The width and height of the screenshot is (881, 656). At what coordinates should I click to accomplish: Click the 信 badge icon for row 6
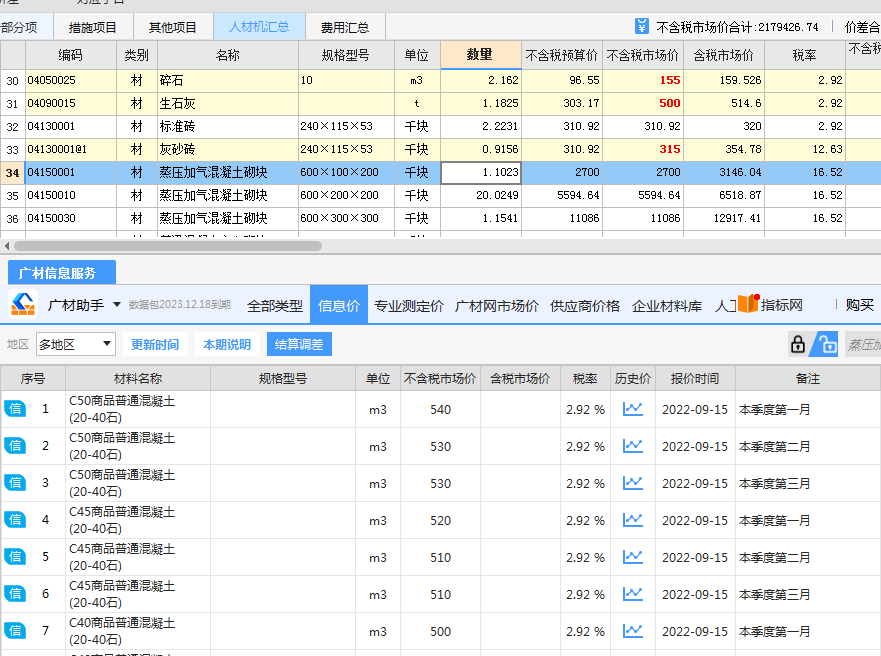point(15,594)
